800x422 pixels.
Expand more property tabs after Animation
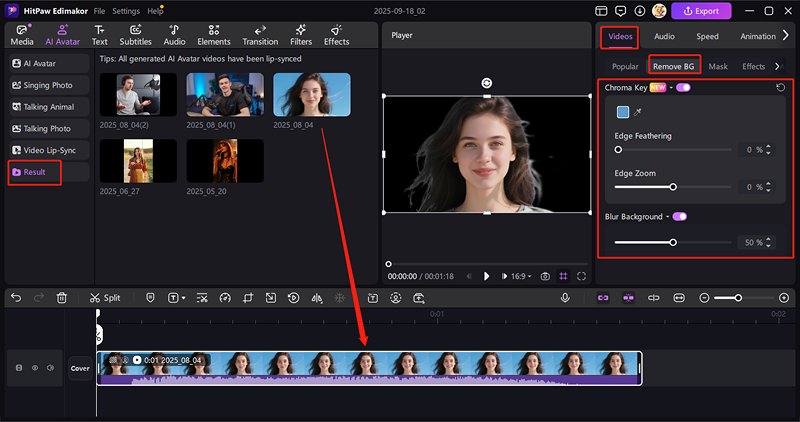pos(786,35)
